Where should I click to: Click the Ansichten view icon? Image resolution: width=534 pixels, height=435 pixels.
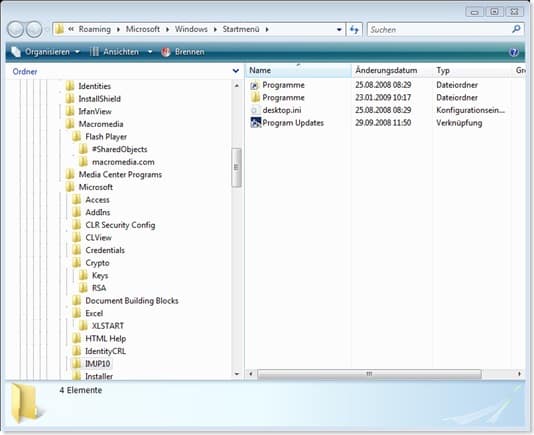94,52
